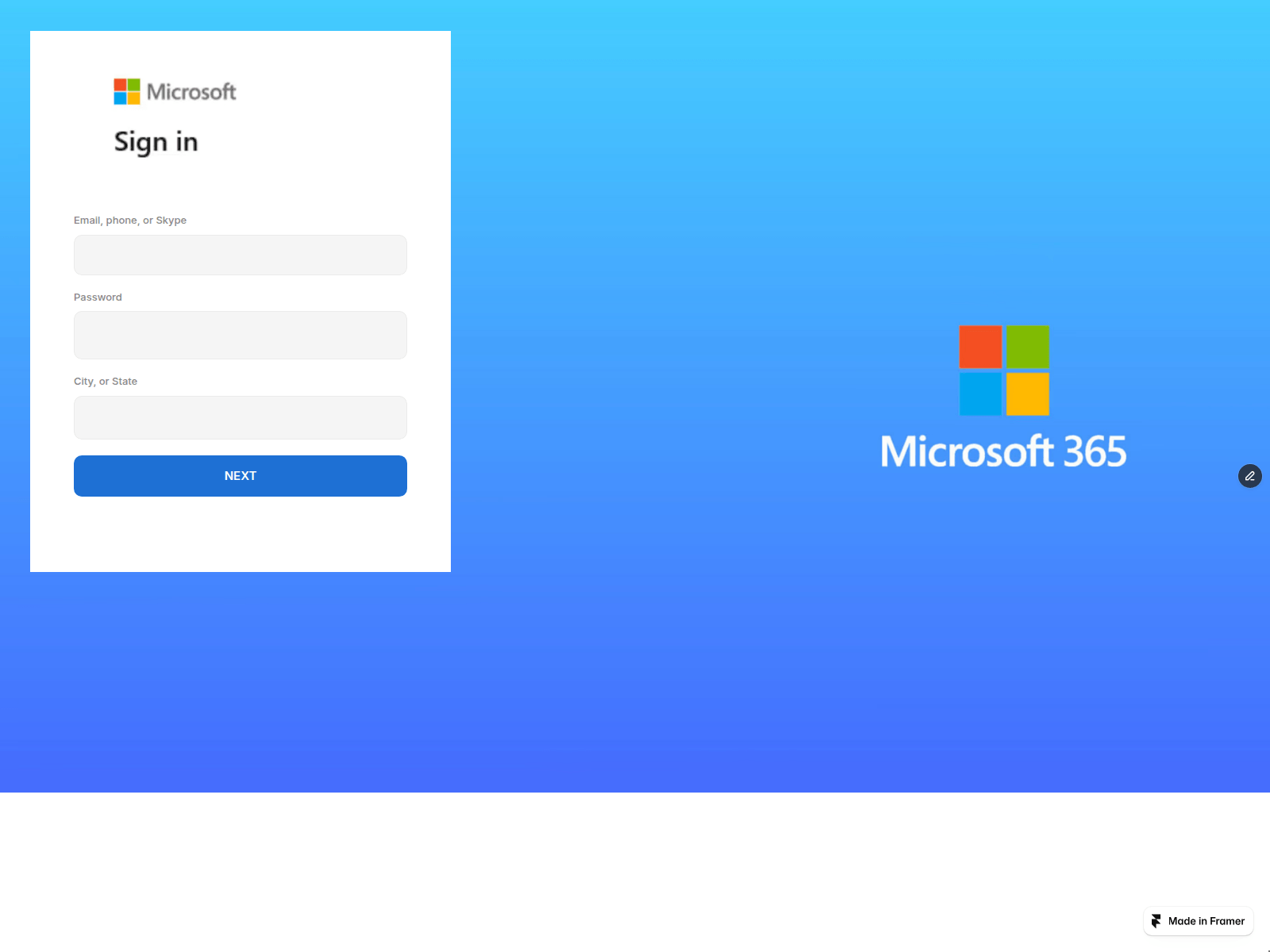Click the Framer logo icon in badge
Image resolution: width=1270 pixels, height=952 pixels.
(x=1156, y=921)
